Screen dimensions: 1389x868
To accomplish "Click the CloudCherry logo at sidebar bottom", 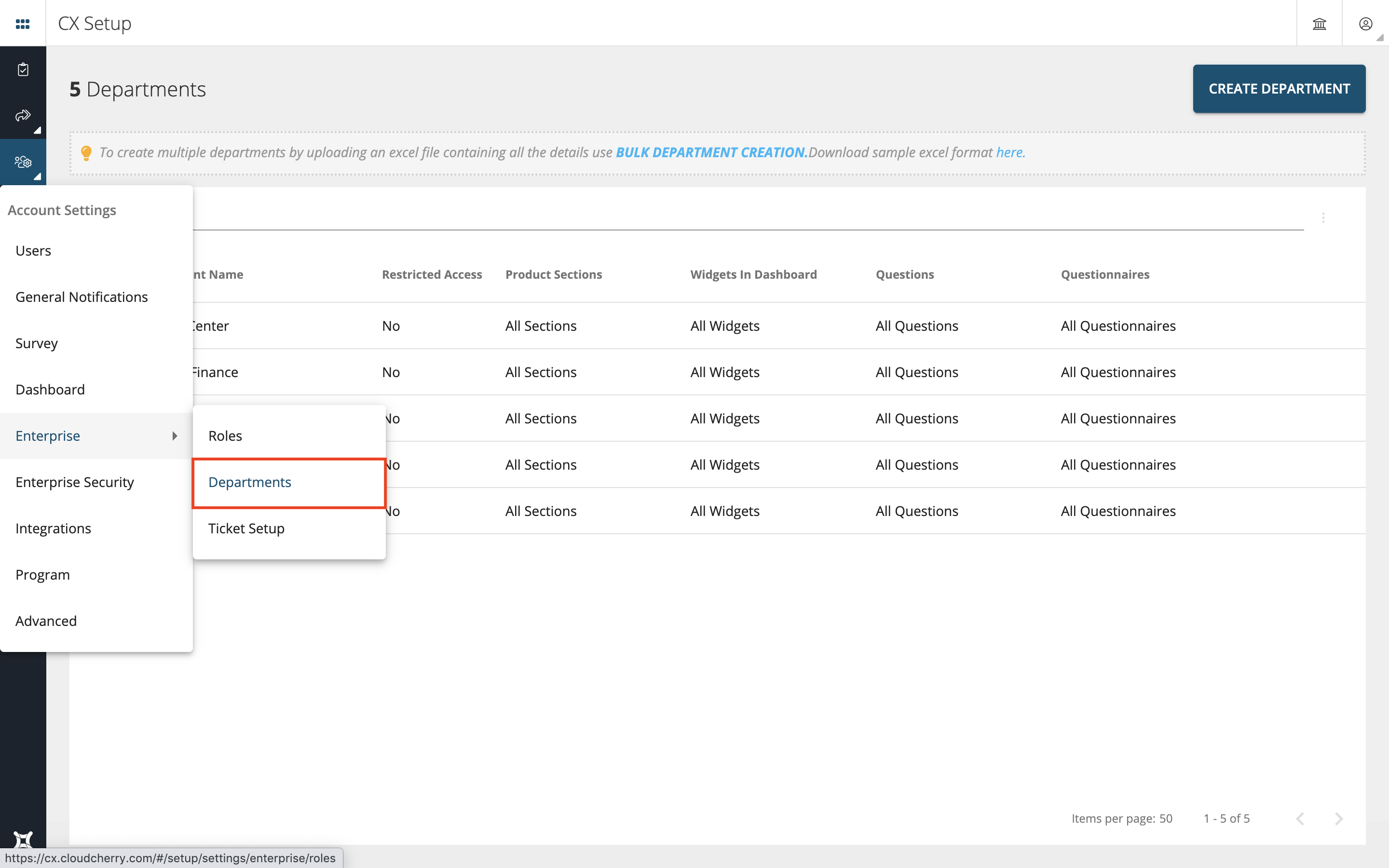I will [23, 839].
